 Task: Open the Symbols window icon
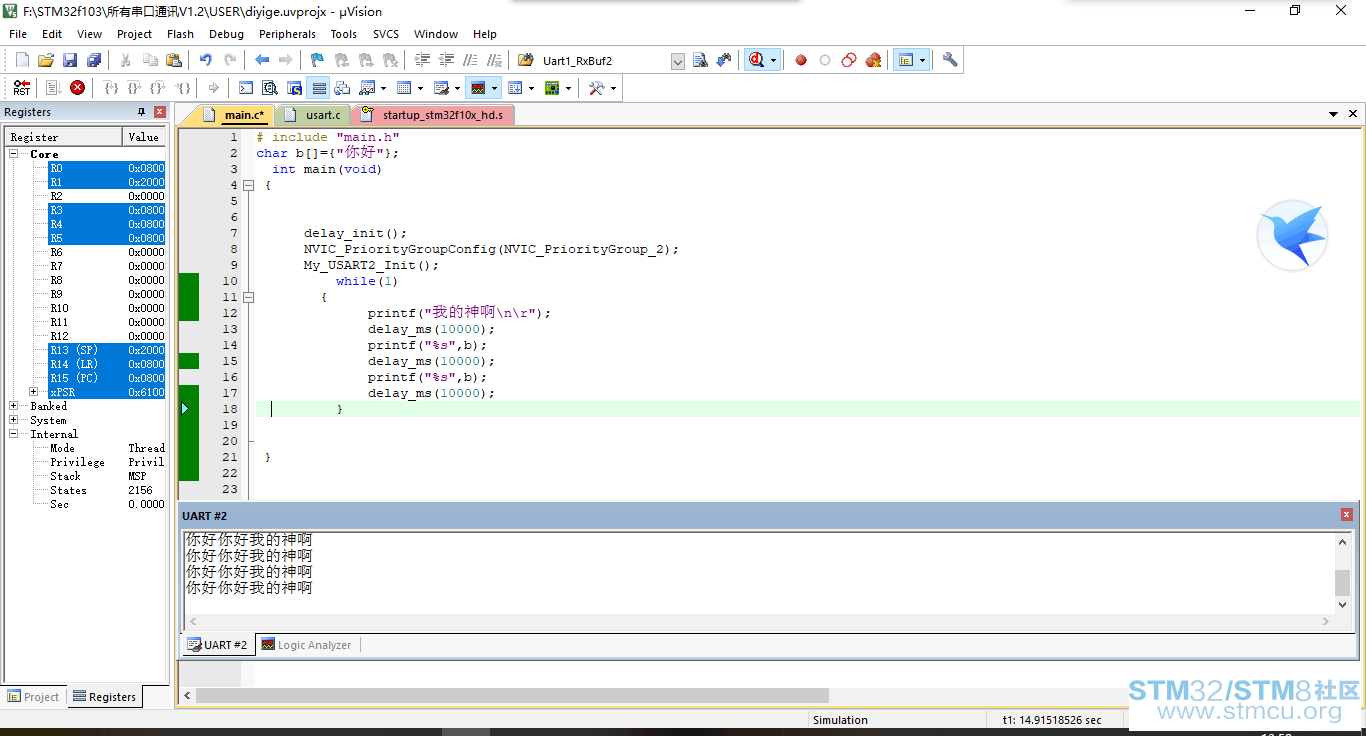(x=294, y=88)
